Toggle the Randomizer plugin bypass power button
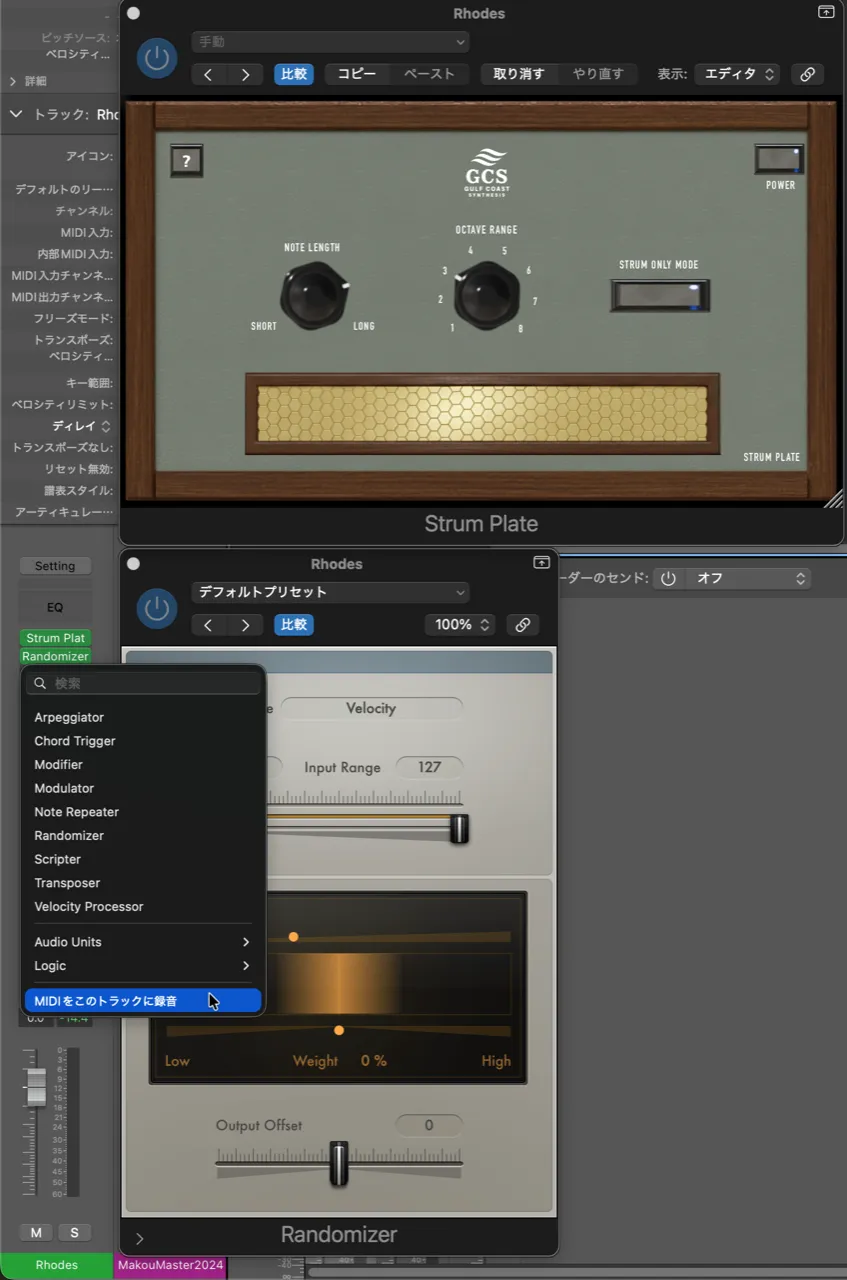The width and height of the screenshot is (847, 1280). click(x=156, y=609)
